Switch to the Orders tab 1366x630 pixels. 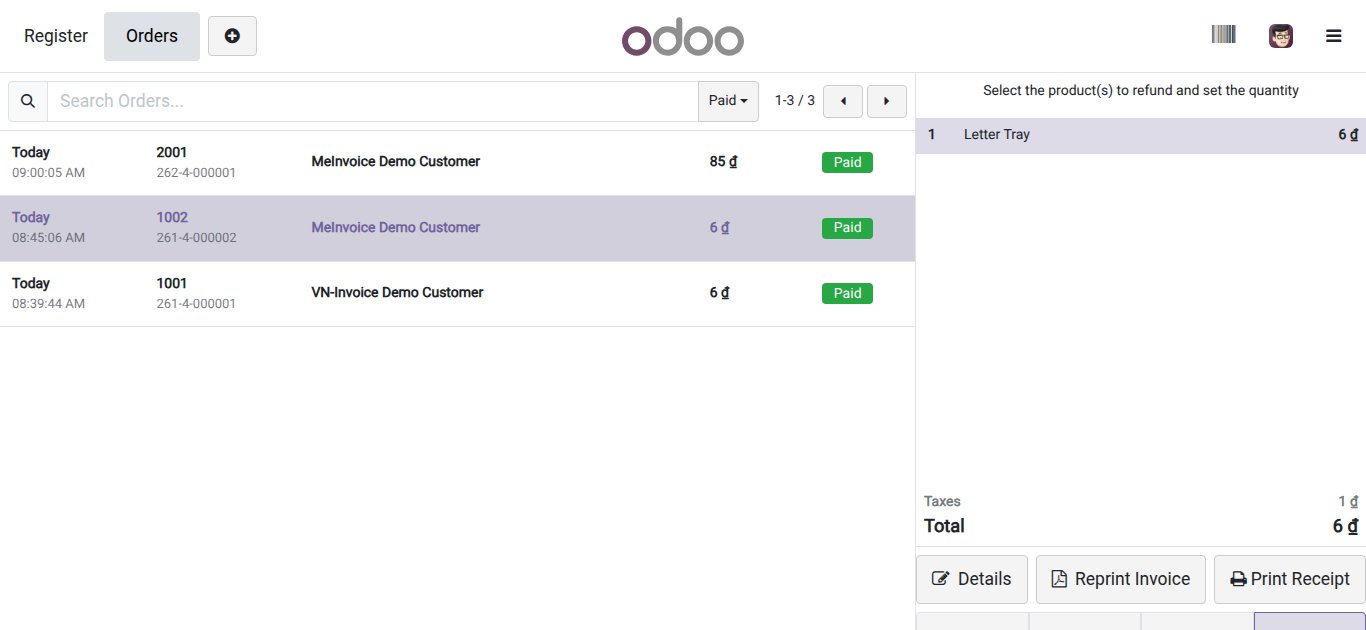click(152, 36)
